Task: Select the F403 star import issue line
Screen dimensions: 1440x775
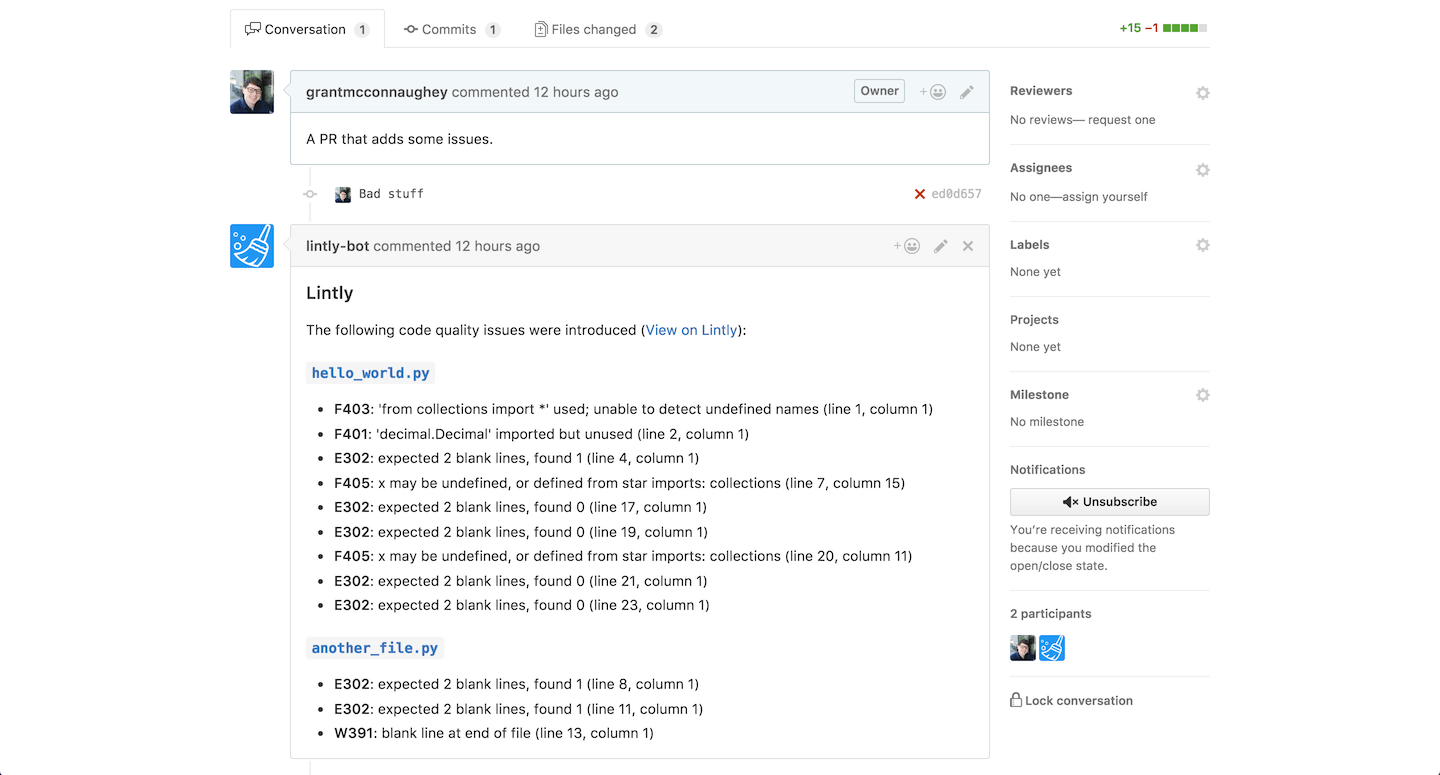Action: [633, 409]
